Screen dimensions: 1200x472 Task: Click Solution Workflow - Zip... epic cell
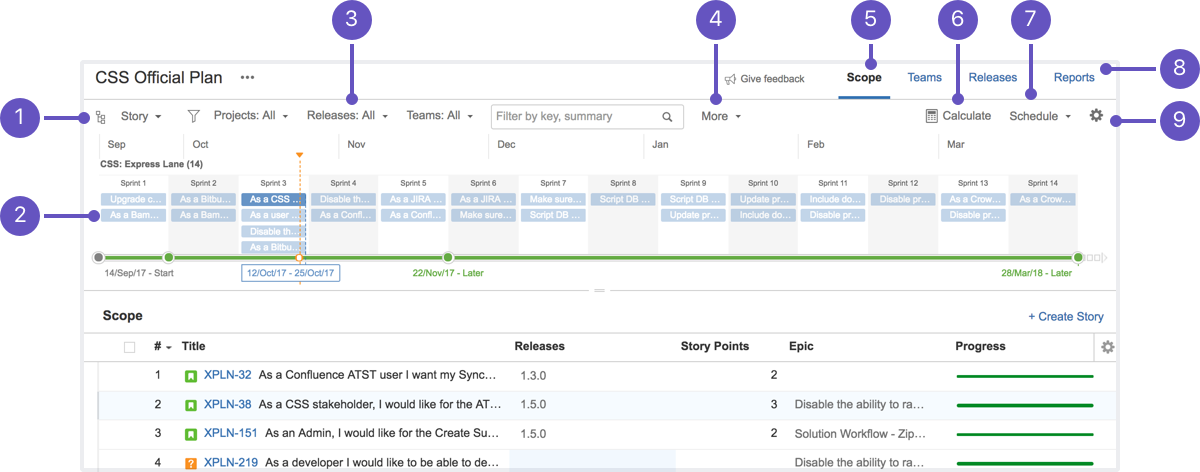click(x=860, y=434)
